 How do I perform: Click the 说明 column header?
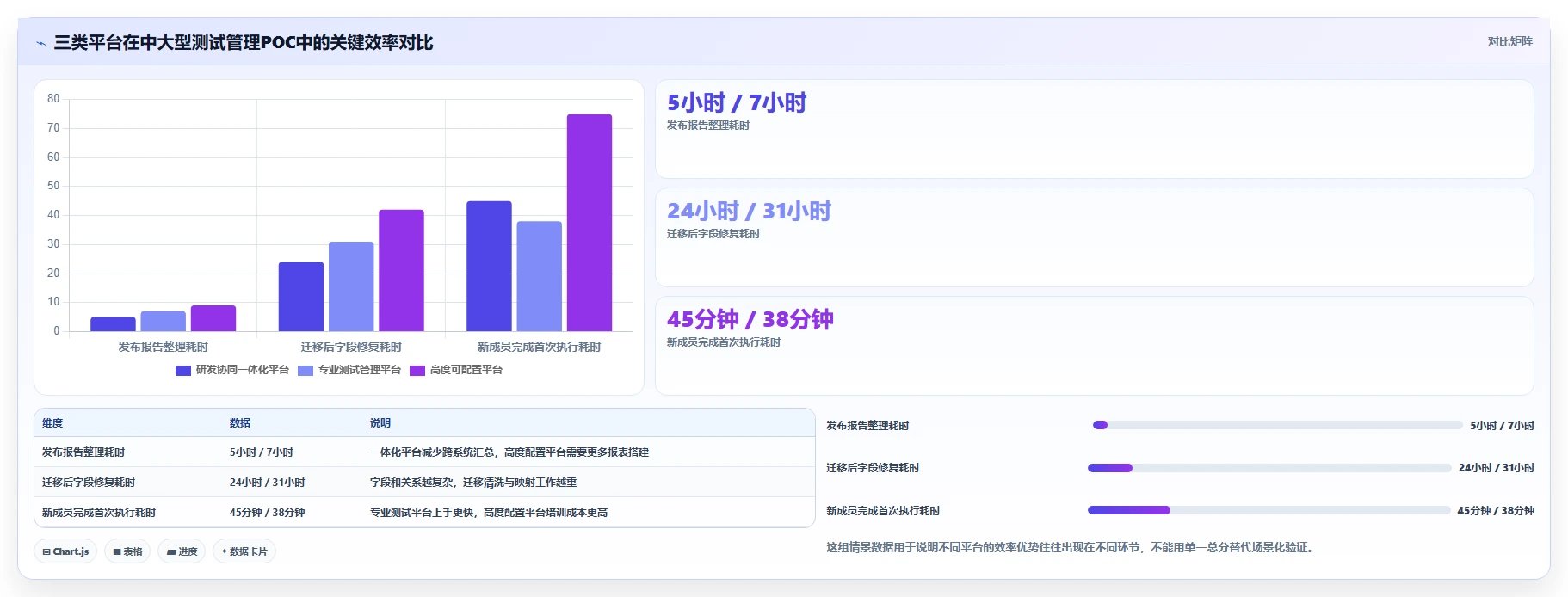pos(380,423)
